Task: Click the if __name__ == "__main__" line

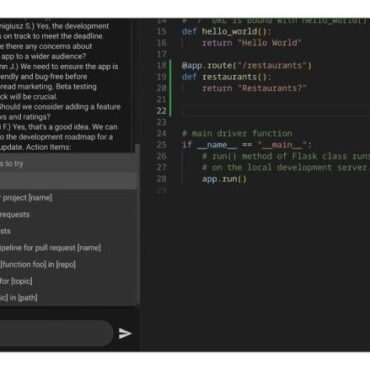Action: [247, 145]
